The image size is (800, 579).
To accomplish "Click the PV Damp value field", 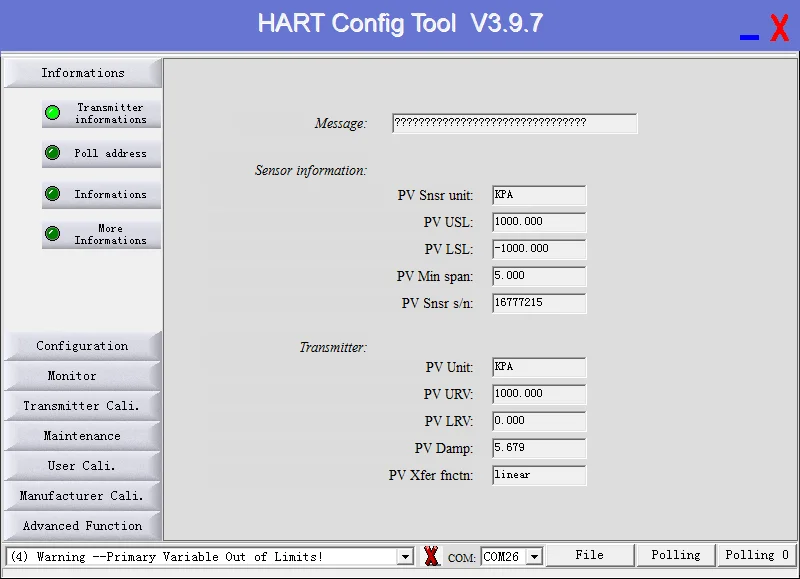I will 539,448.
